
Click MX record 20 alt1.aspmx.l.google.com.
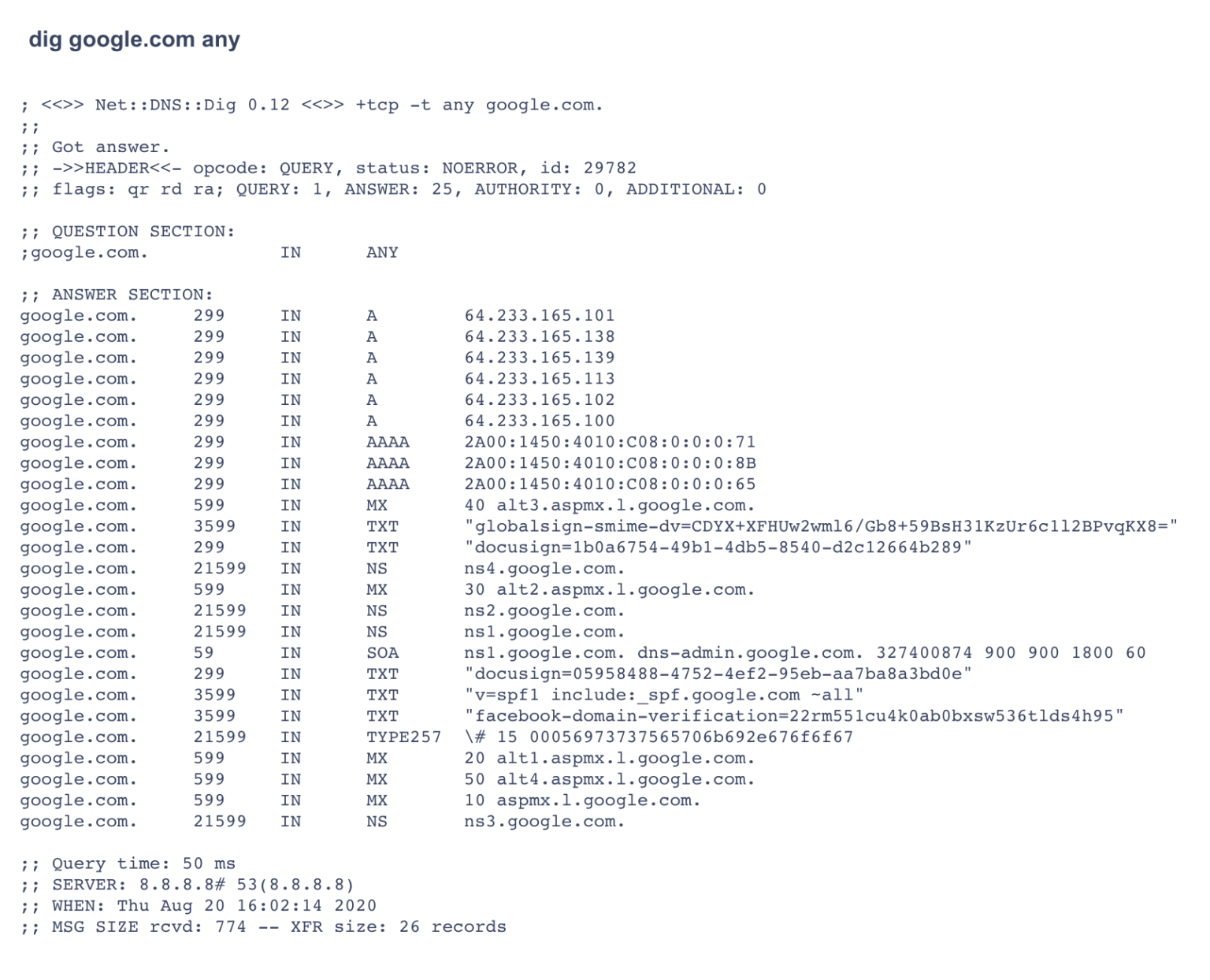pos(609,759)
